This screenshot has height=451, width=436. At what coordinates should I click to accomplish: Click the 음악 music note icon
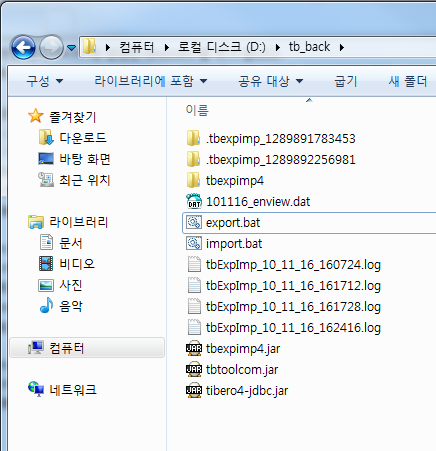pyautogui.click(x=46, y=305)
